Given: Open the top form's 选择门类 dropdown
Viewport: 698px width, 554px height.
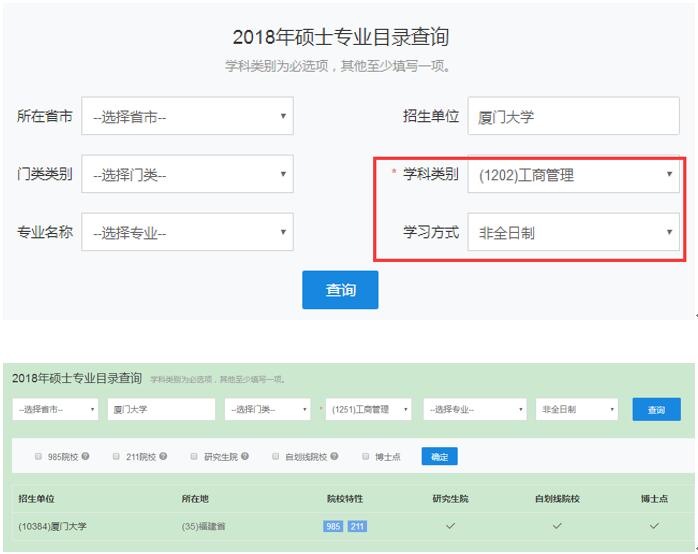Looking at the screenshot, I should pyautogui.click(x=187, y=176).
